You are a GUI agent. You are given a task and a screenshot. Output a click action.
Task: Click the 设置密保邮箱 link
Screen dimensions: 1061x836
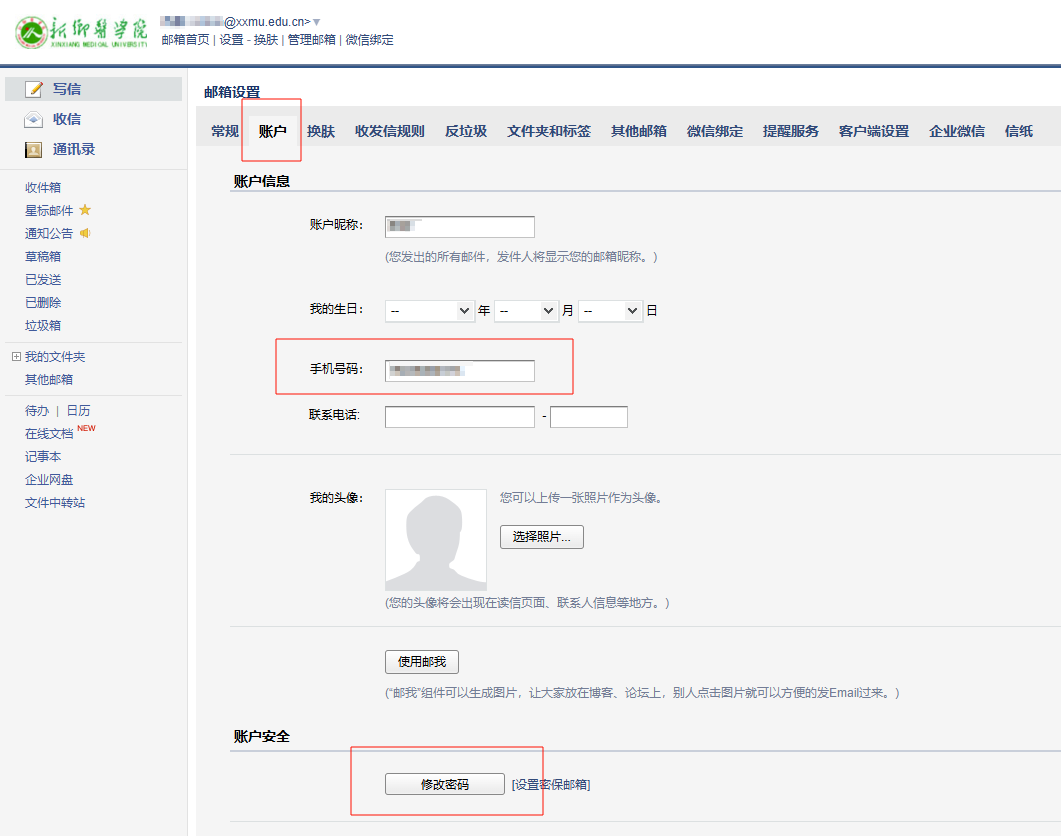pyautogui.click(x=550, y=785)
